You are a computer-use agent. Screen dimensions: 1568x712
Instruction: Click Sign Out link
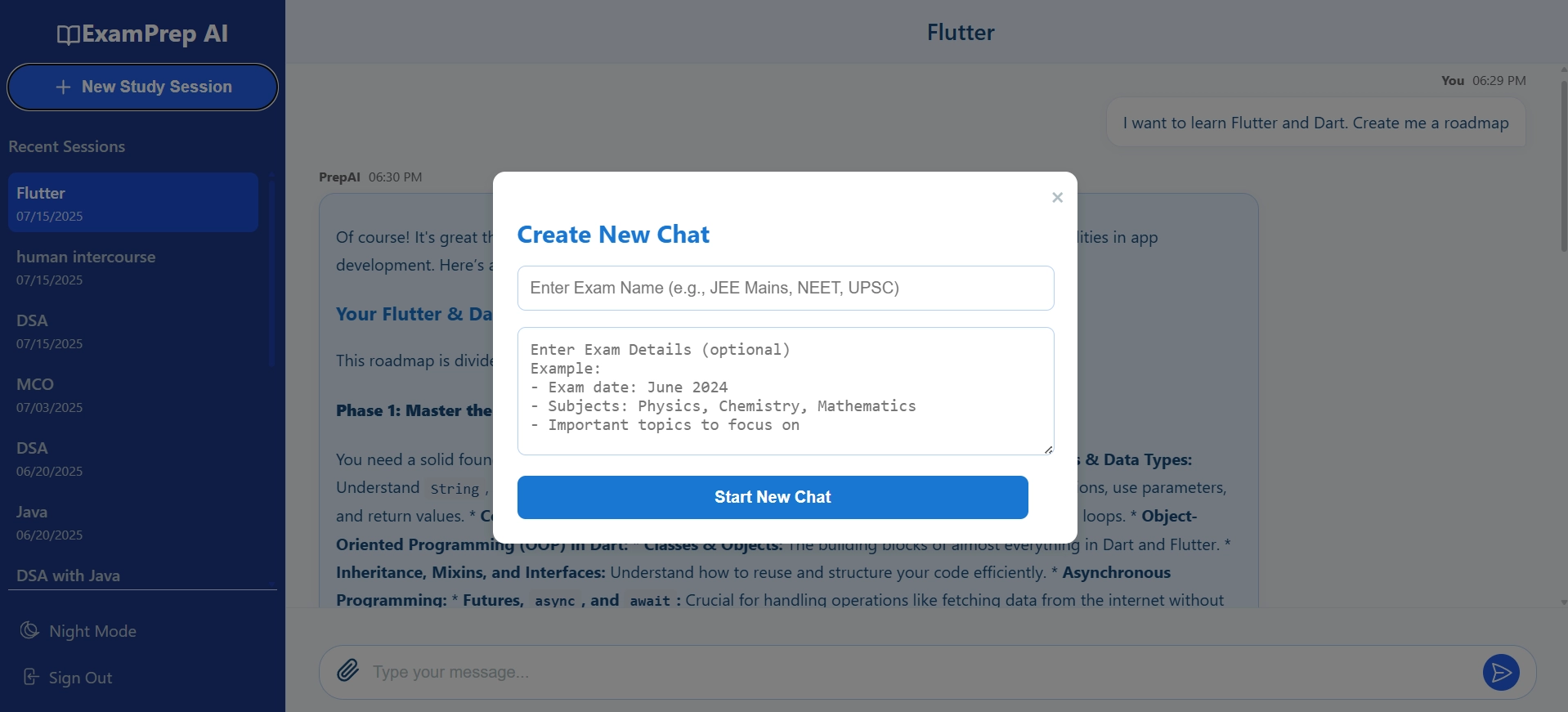79,678
